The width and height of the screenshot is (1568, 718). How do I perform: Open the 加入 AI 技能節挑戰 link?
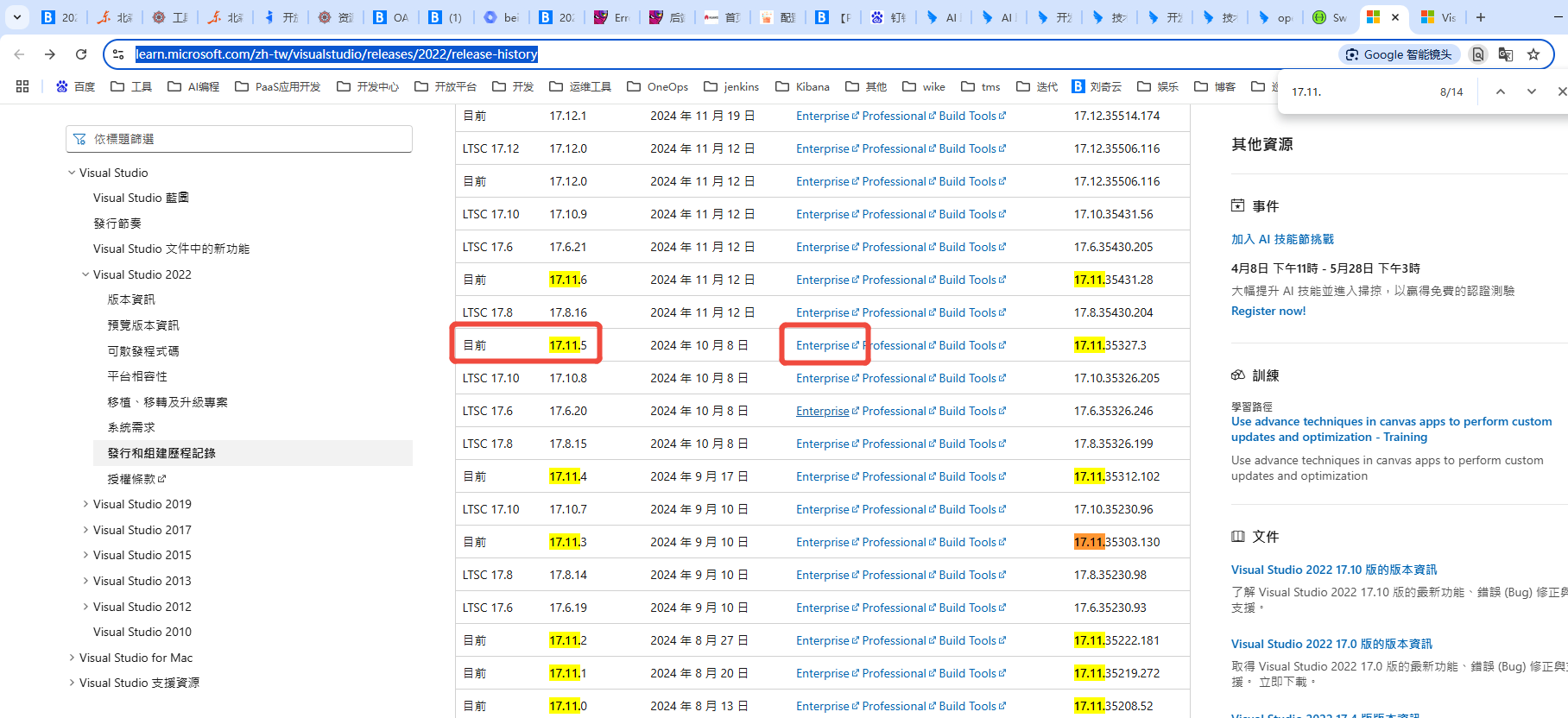[x=1282, y=239]
